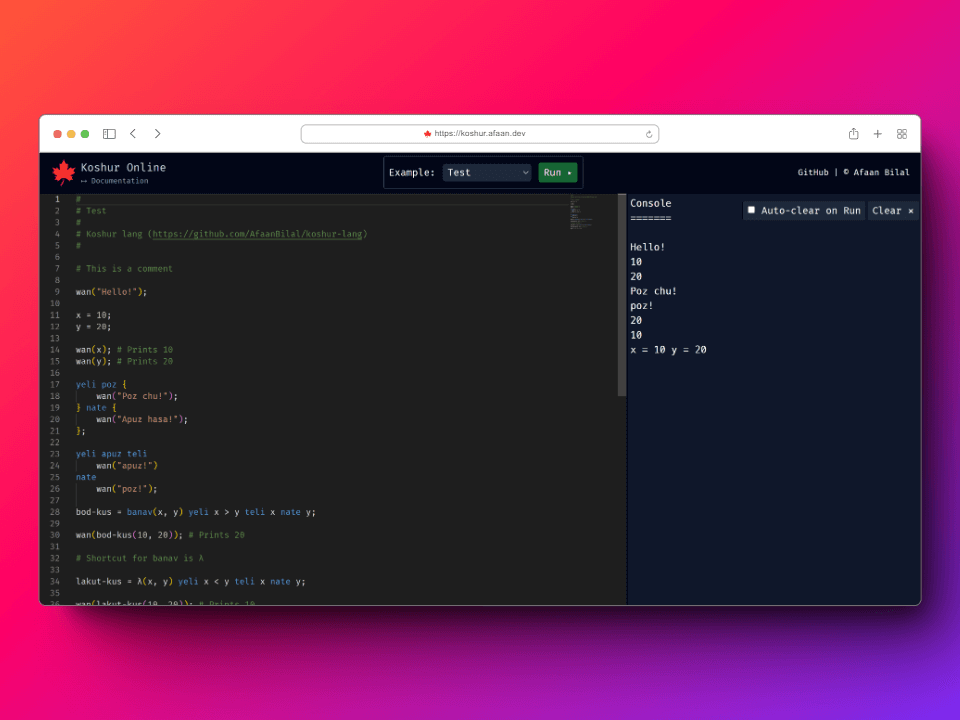This screenshot has height=720, width=960.
Task: Go back with the browser back arrow
Action: (133, 133)
